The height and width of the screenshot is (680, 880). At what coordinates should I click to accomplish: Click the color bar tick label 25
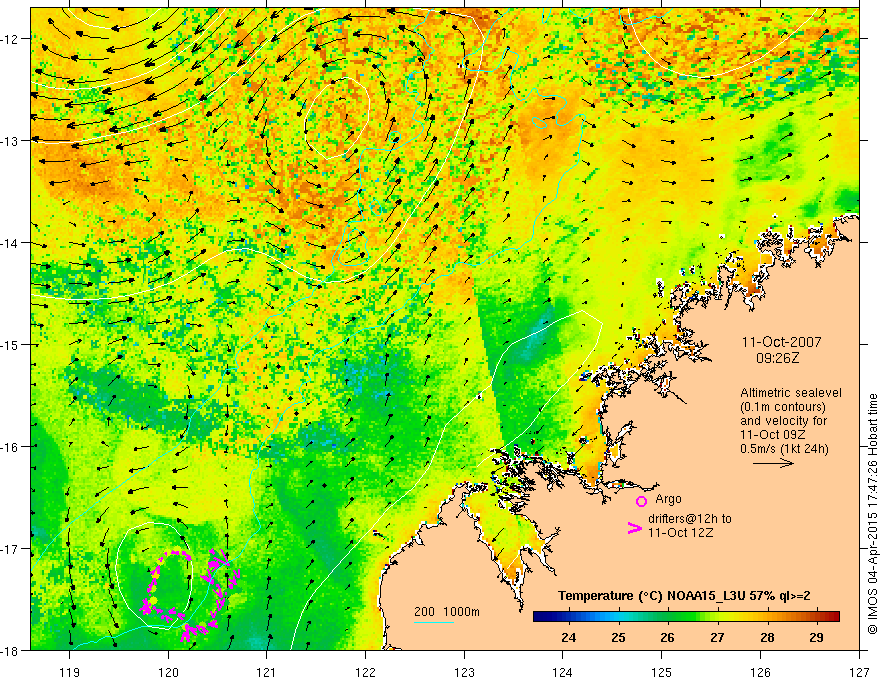click(618, 637)
